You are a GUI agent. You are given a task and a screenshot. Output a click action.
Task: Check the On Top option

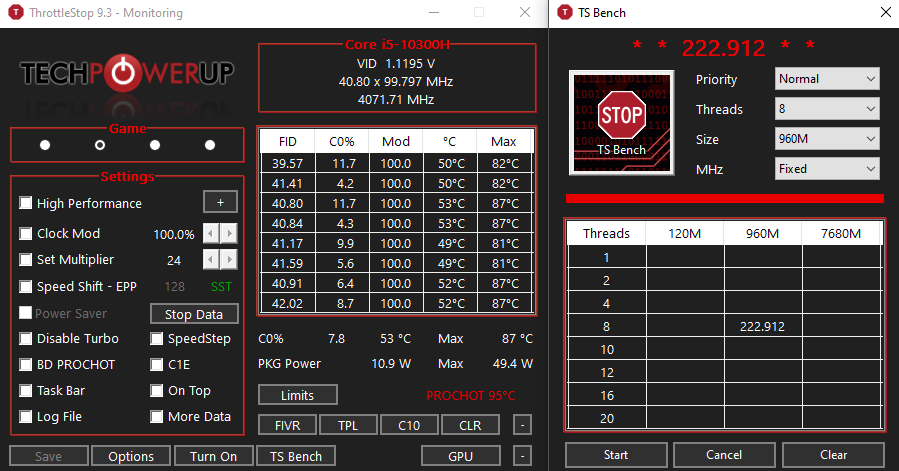(157, 391)
